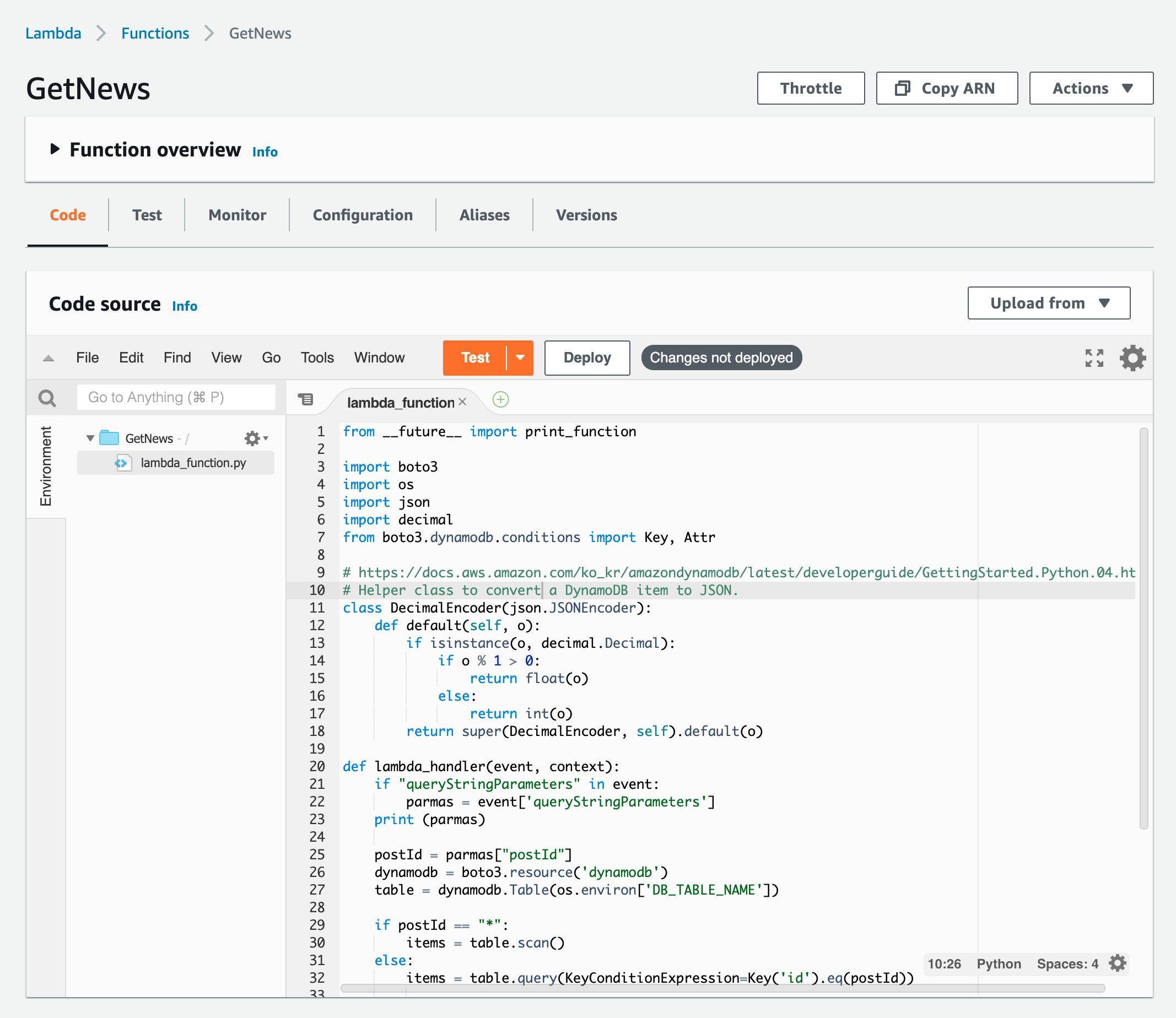Screen dimensions: 1176x1018
Task: Click the fullscreen editor icon
Action: 1093,358
